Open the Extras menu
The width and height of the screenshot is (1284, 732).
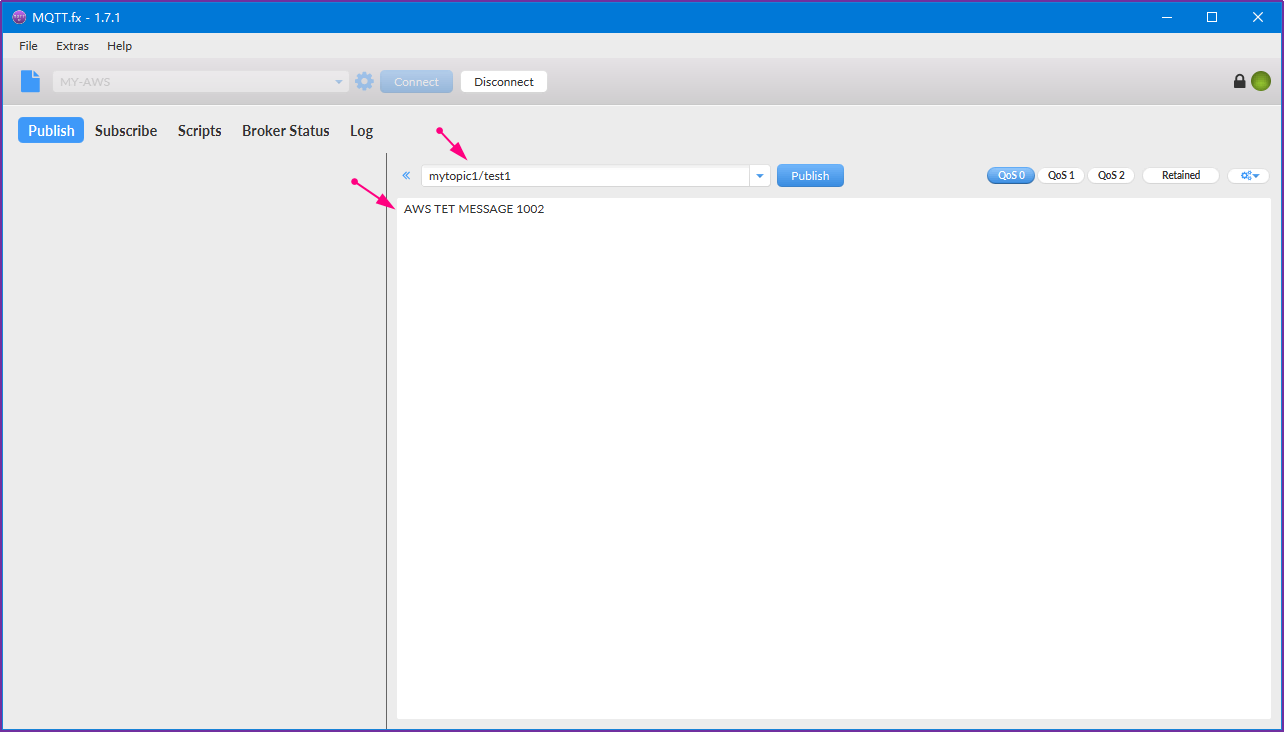tap(72, 46)
